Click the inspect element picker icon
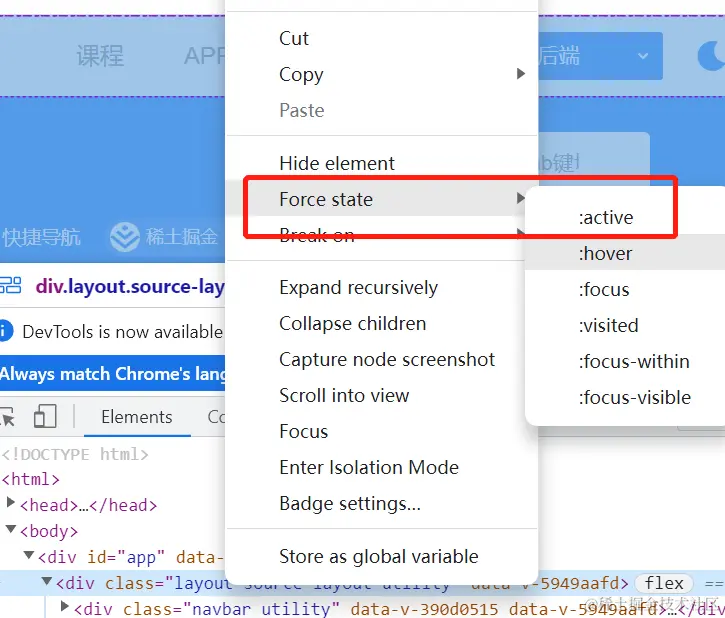 [x=7, y=417]
